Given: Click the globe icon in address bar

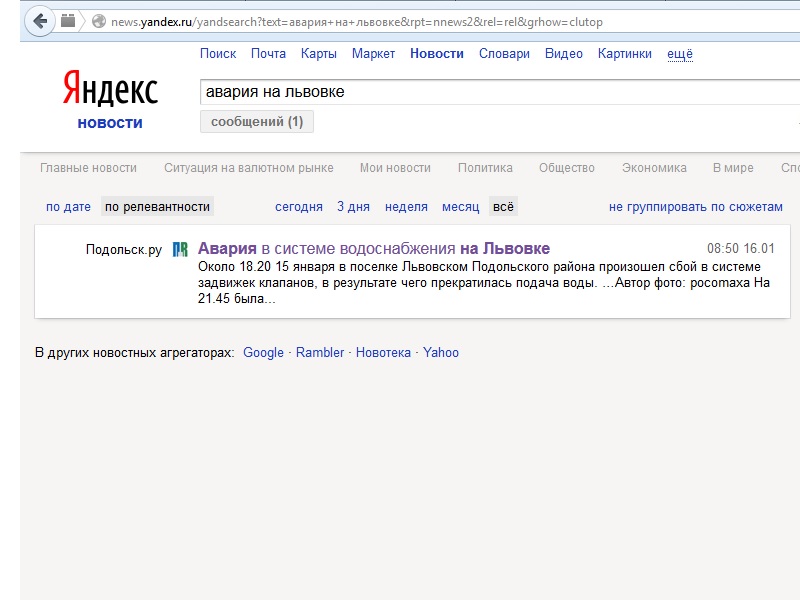Looking at the screenshot, I should coord(99,21).
